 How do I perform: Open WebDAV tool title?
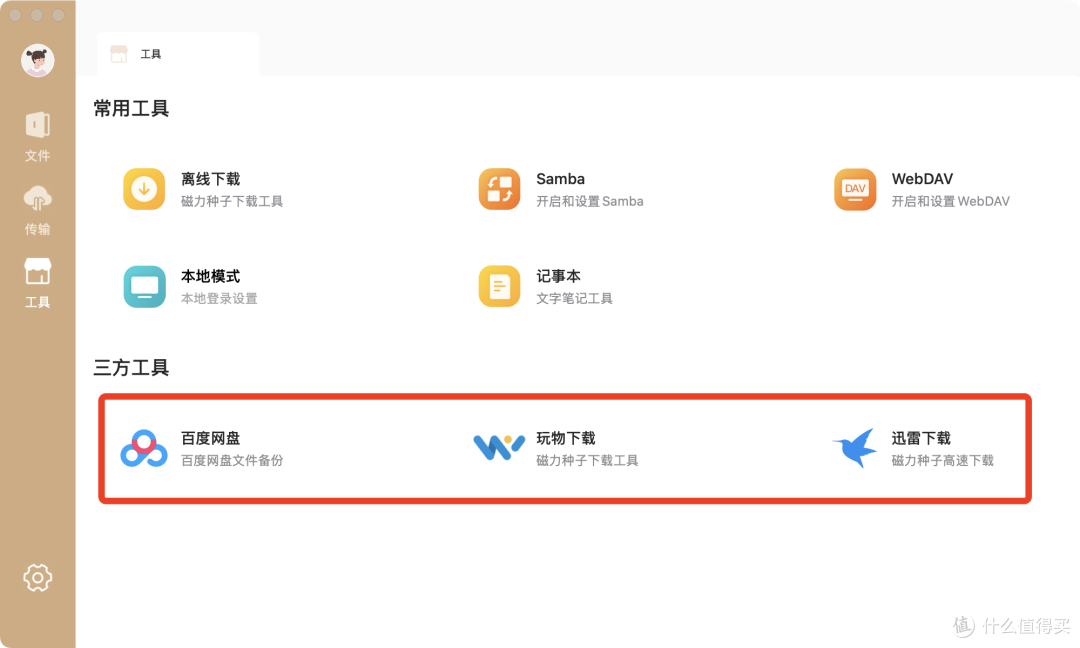[x=922, y=179]
